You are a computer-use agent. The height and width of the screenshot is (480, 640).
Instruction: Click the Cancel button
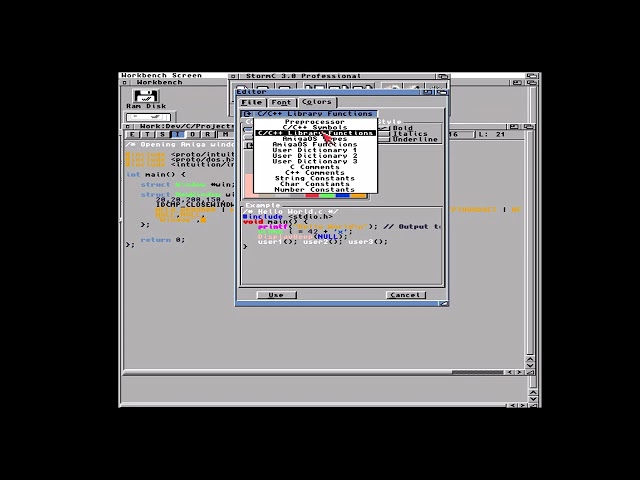point(405,295)
